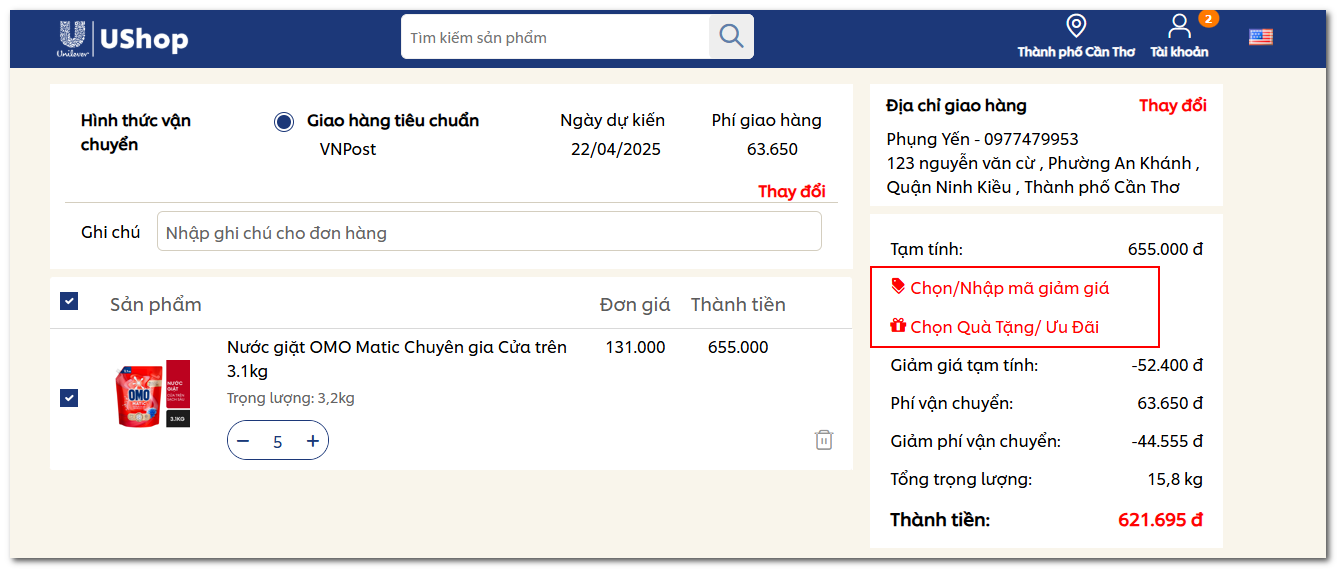
Task: Select Giao hàng tiêu chuẩn radio option
Action: pos(284,122)
